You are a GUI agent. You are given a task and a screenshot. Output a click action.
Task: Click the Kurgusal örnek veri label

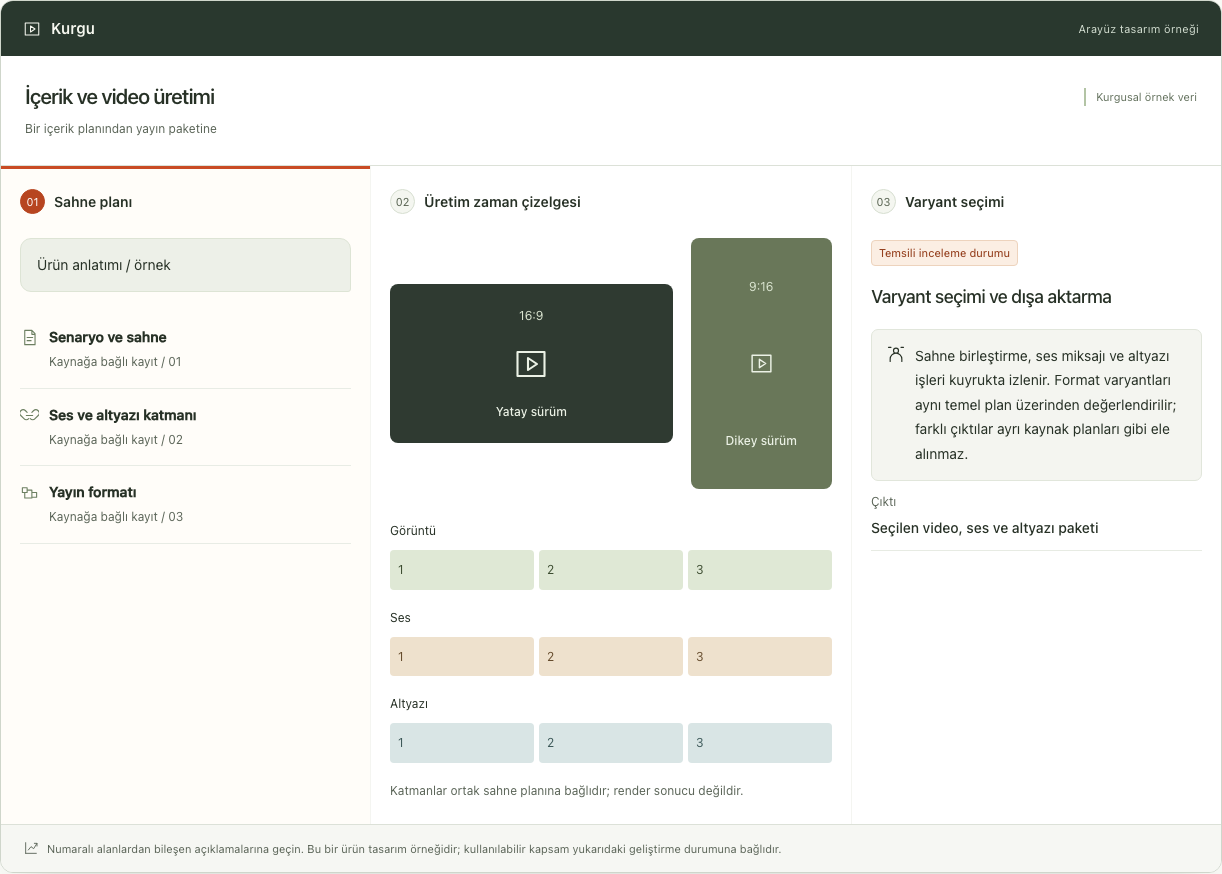(x=1147, y=97)
